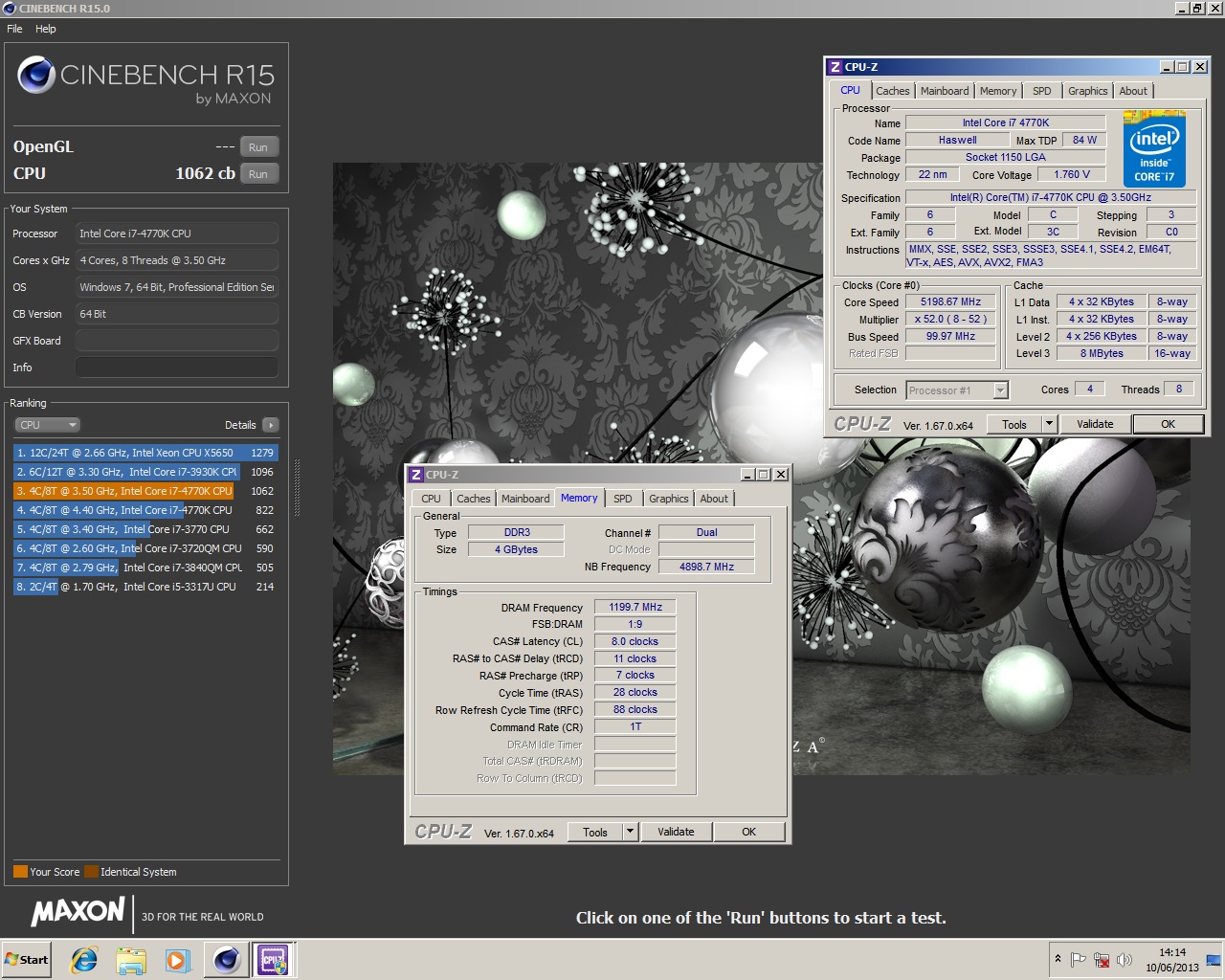Click the Start button
This screenshot has height=980, width=1225.
point(26,959)
